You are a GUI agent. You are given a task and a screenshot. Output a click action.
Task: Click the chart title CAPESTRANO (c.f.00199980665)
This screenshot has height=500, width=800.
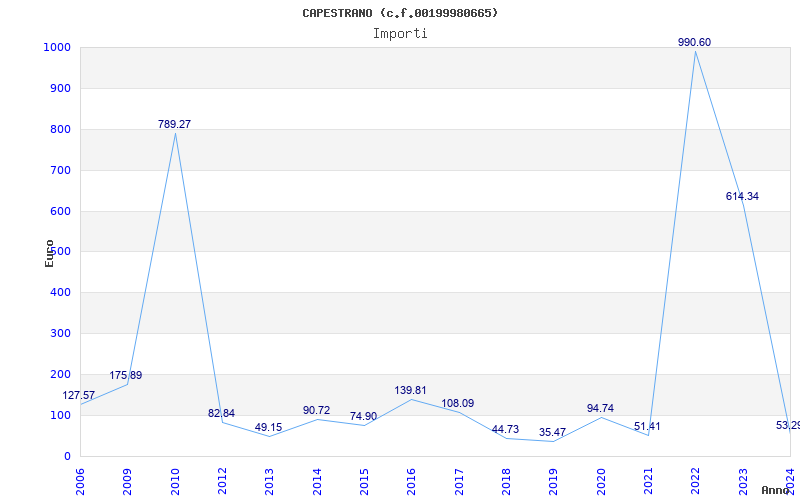[x=400, y=13]
